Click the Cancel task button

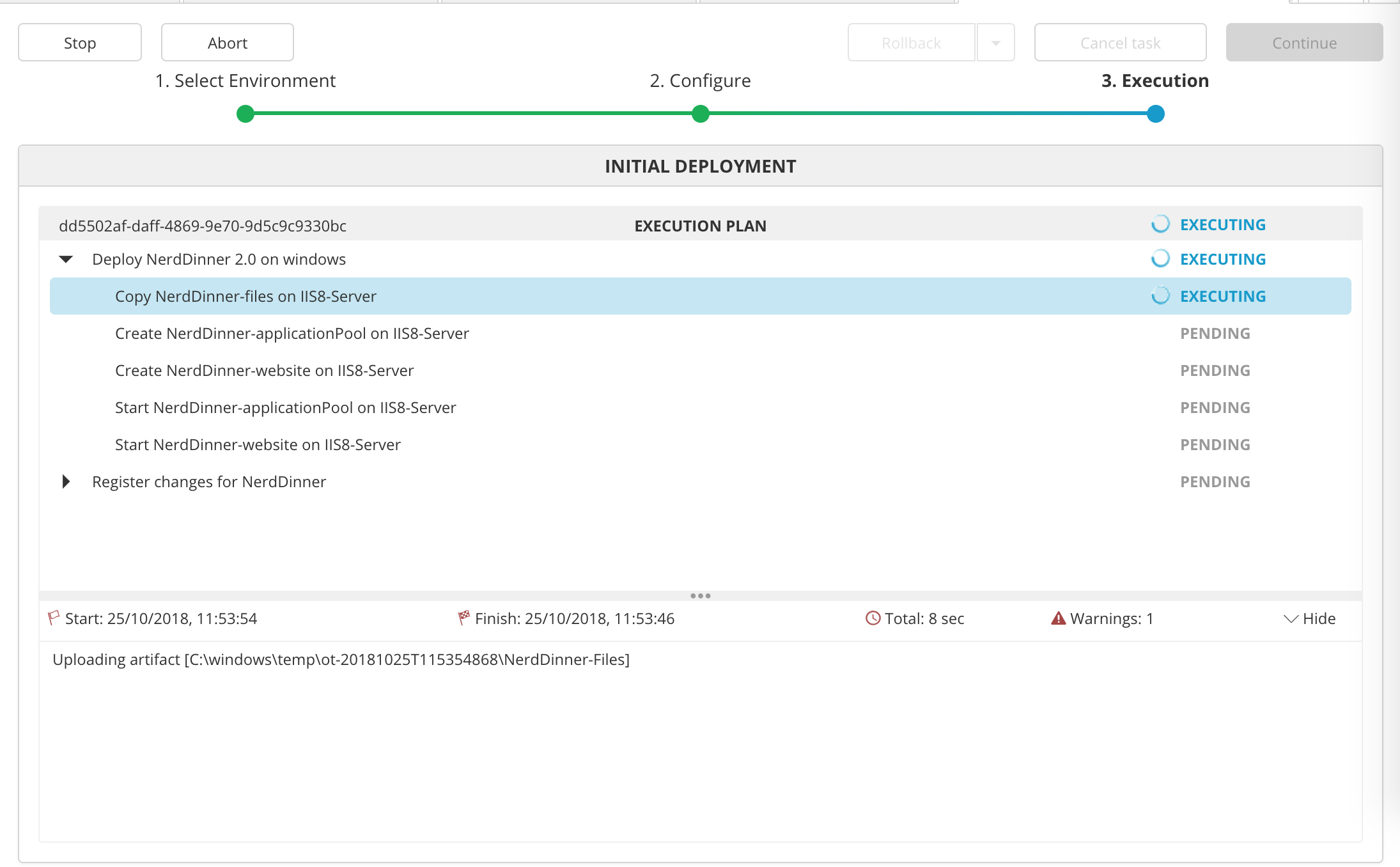tap(1120, 42)
